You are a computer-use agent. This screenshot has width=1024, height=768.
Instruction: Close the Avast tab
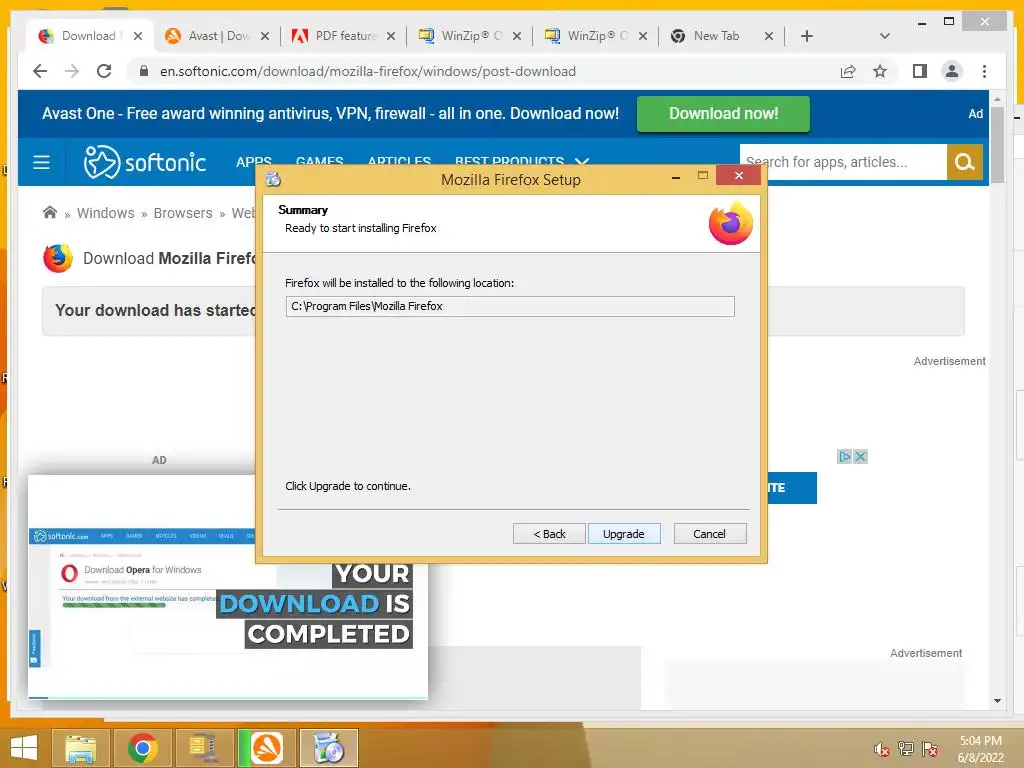(264, 37)
